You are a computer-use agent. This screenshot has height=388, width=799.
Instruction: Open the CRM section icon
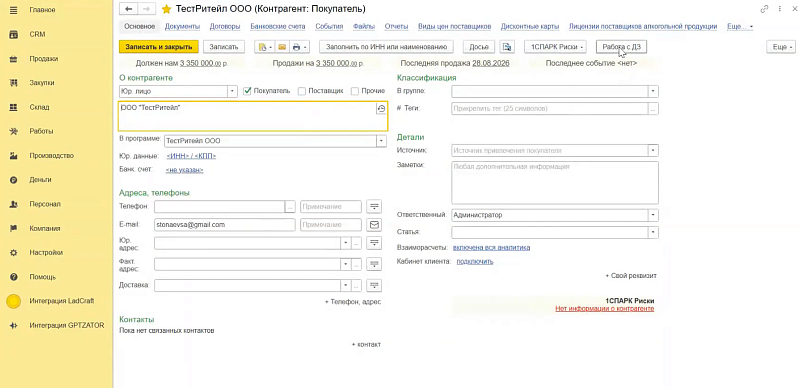14,35
